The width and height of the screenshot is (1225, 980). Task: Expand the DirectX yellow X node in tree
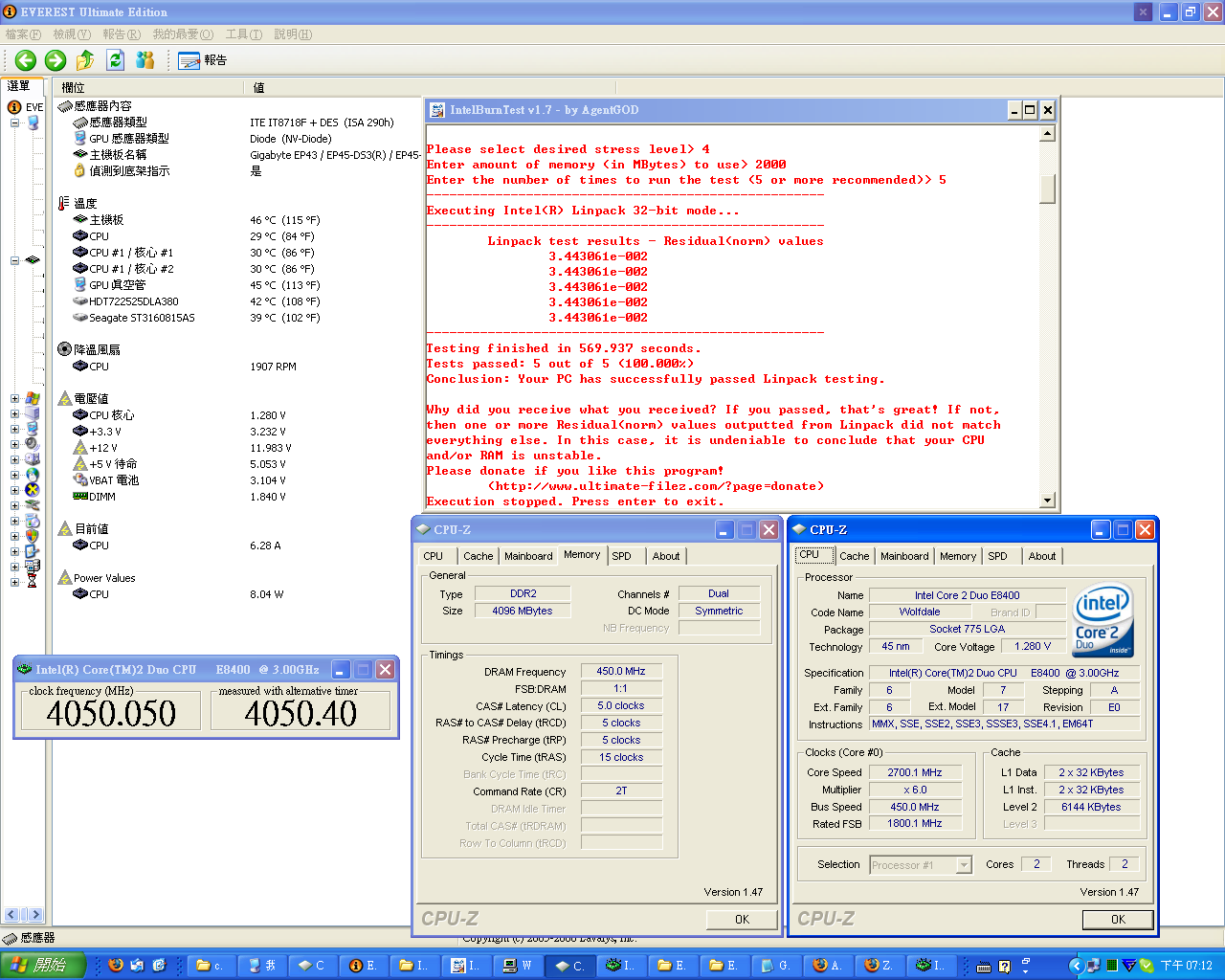14,490
